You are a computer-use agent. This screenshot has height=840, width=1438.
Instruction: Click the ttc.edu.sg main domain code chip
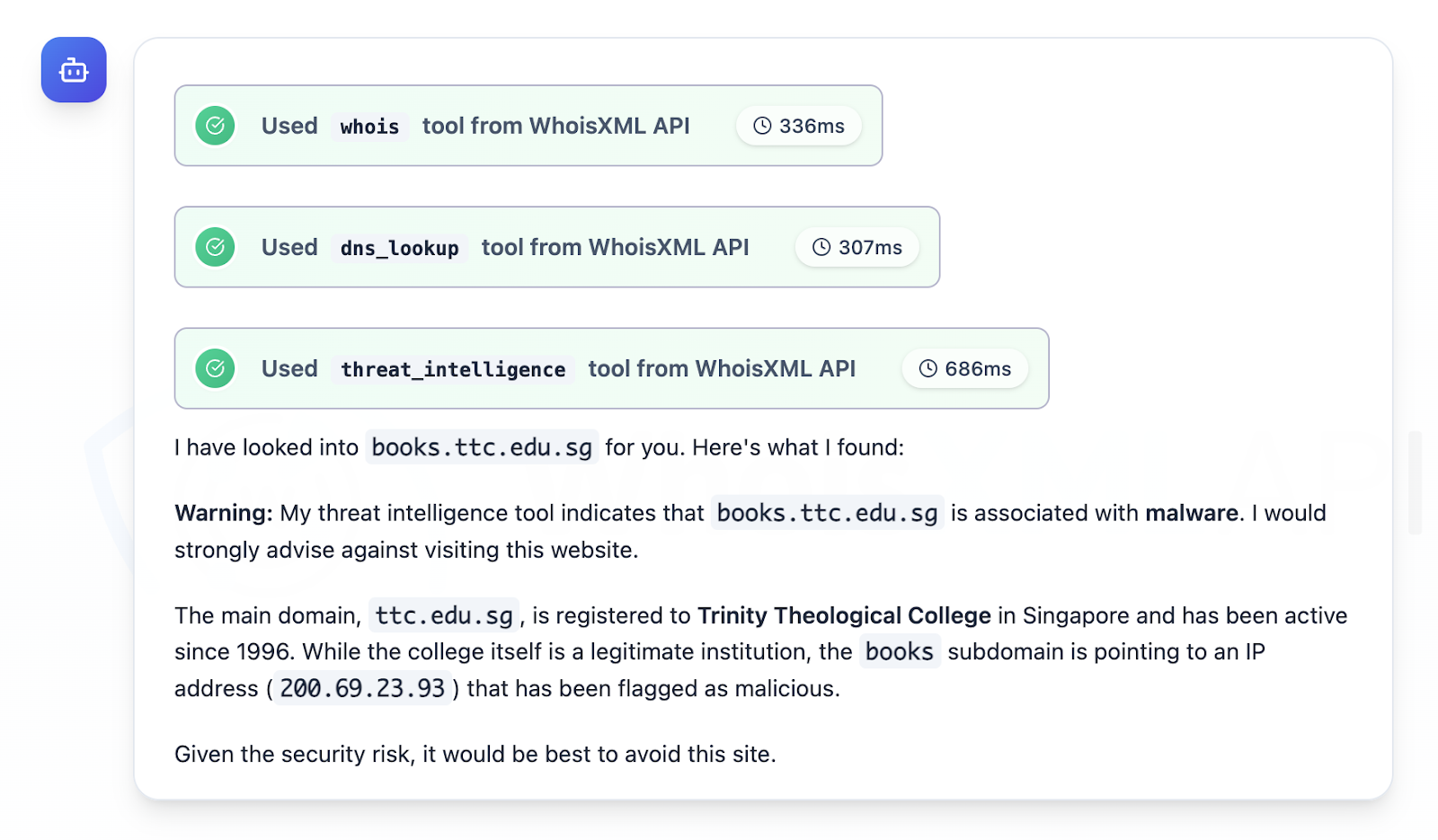(444, 615)
